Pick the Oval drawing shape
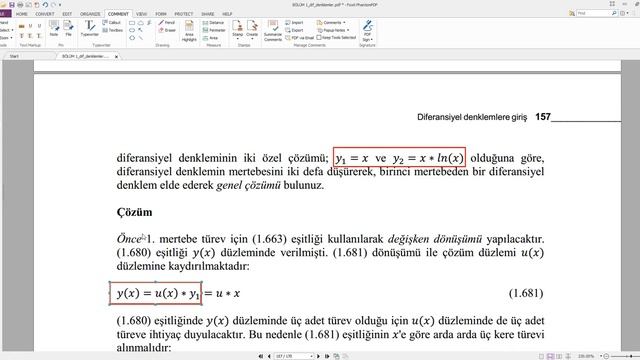640x360 pixels. pyautogui.click(x=132, y=30)
